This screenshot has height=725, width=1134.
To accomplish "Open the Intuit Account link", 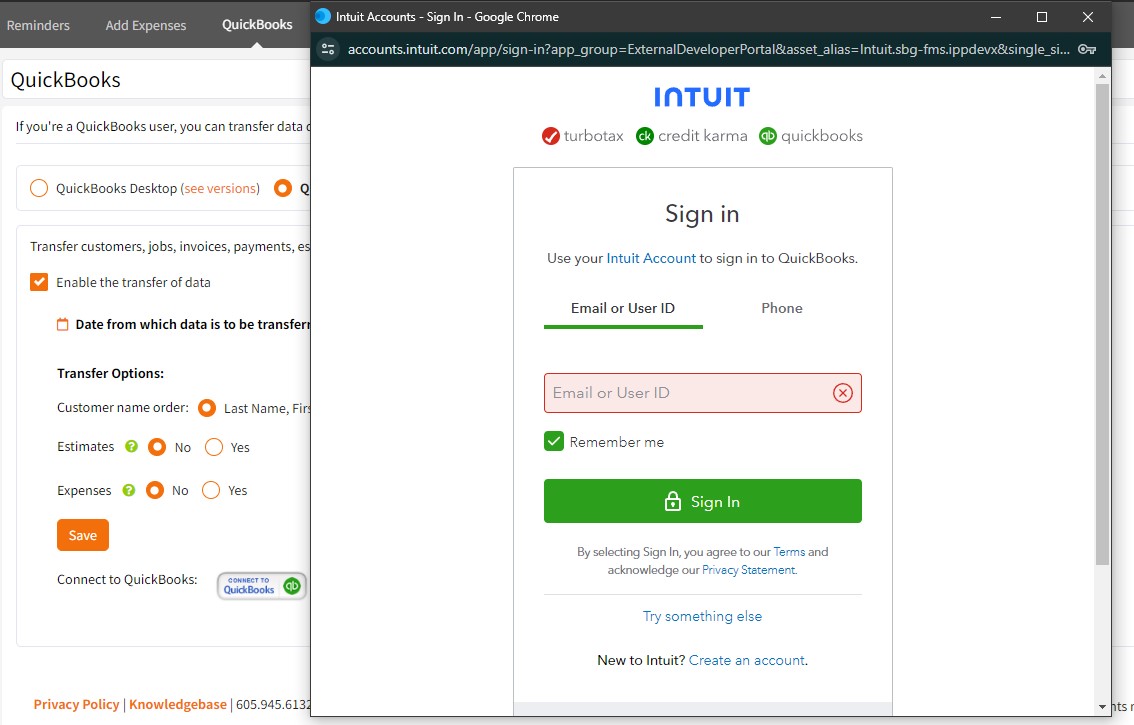I will (x=651, y=258).
